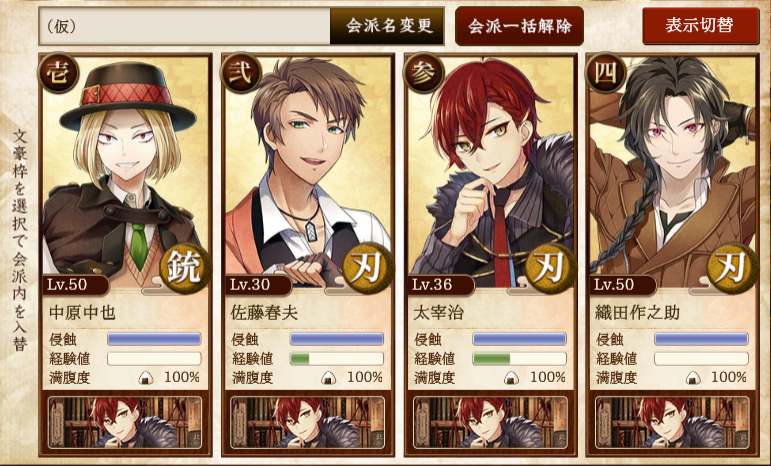Open the thumbnail below 中原中也's card

[125, 423]
